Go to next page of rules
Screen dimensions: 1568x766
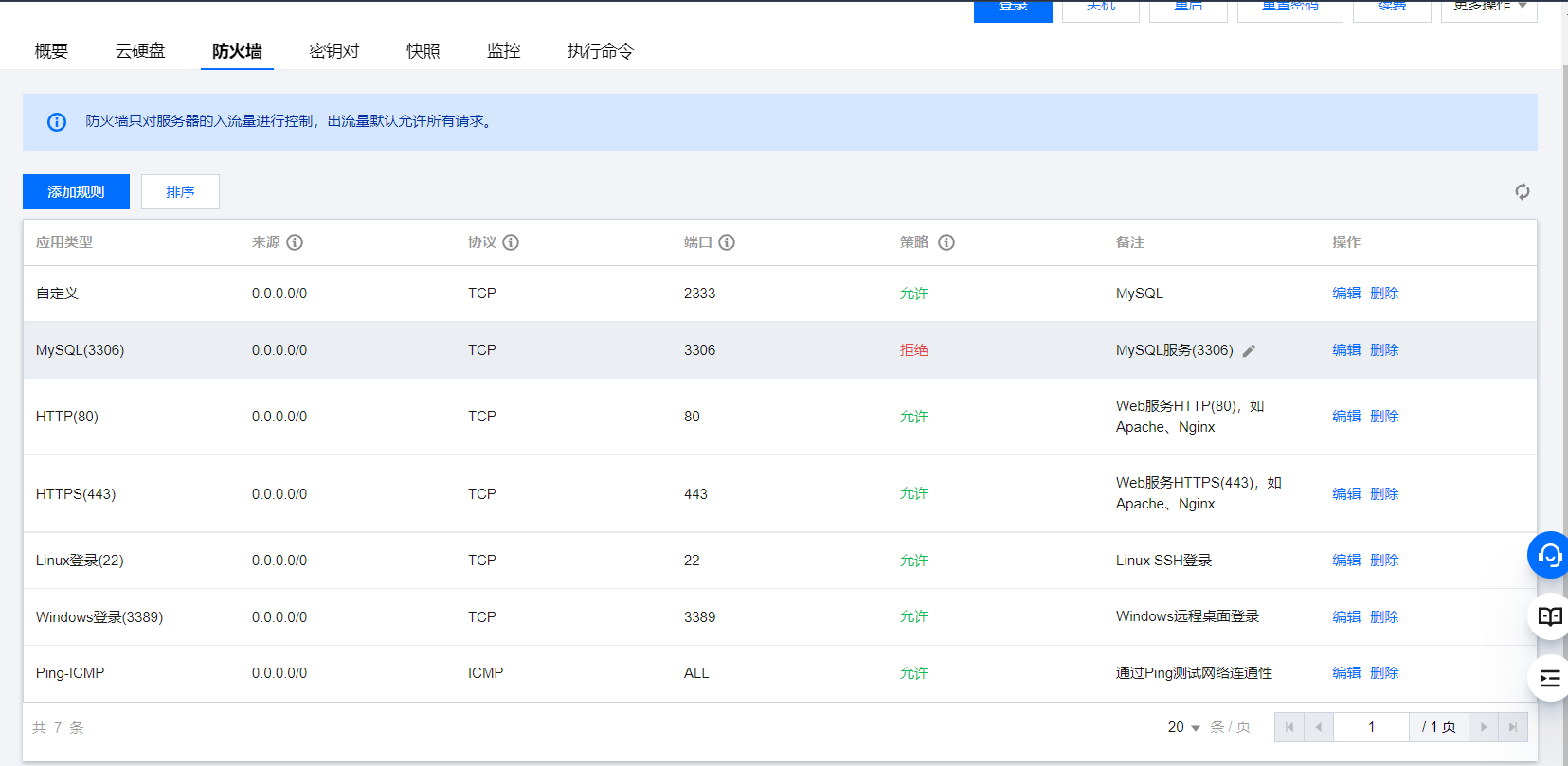point(1484,727)
